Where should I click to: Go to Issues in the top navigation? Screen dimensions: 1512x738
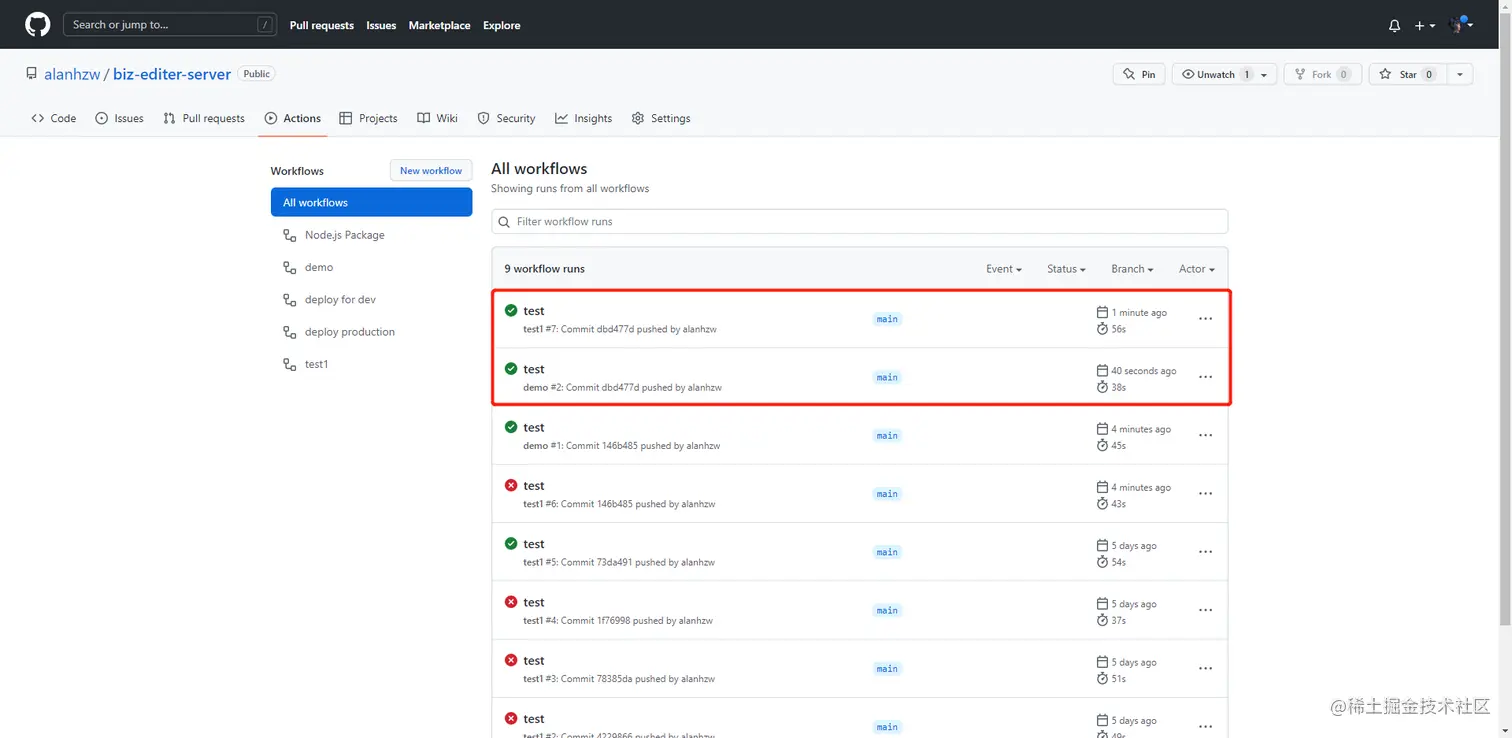click(381, 26)
